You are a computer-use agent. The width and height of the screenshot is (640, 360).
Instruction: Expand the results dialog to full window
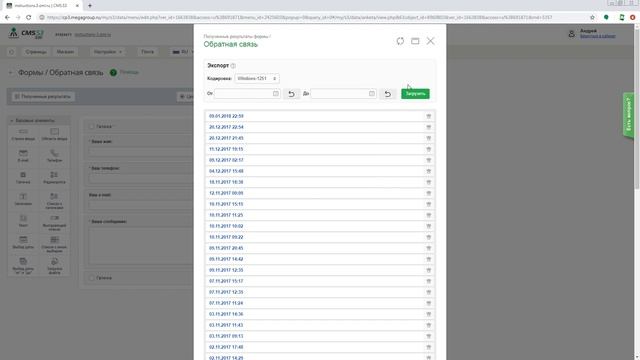coord(415,41)
